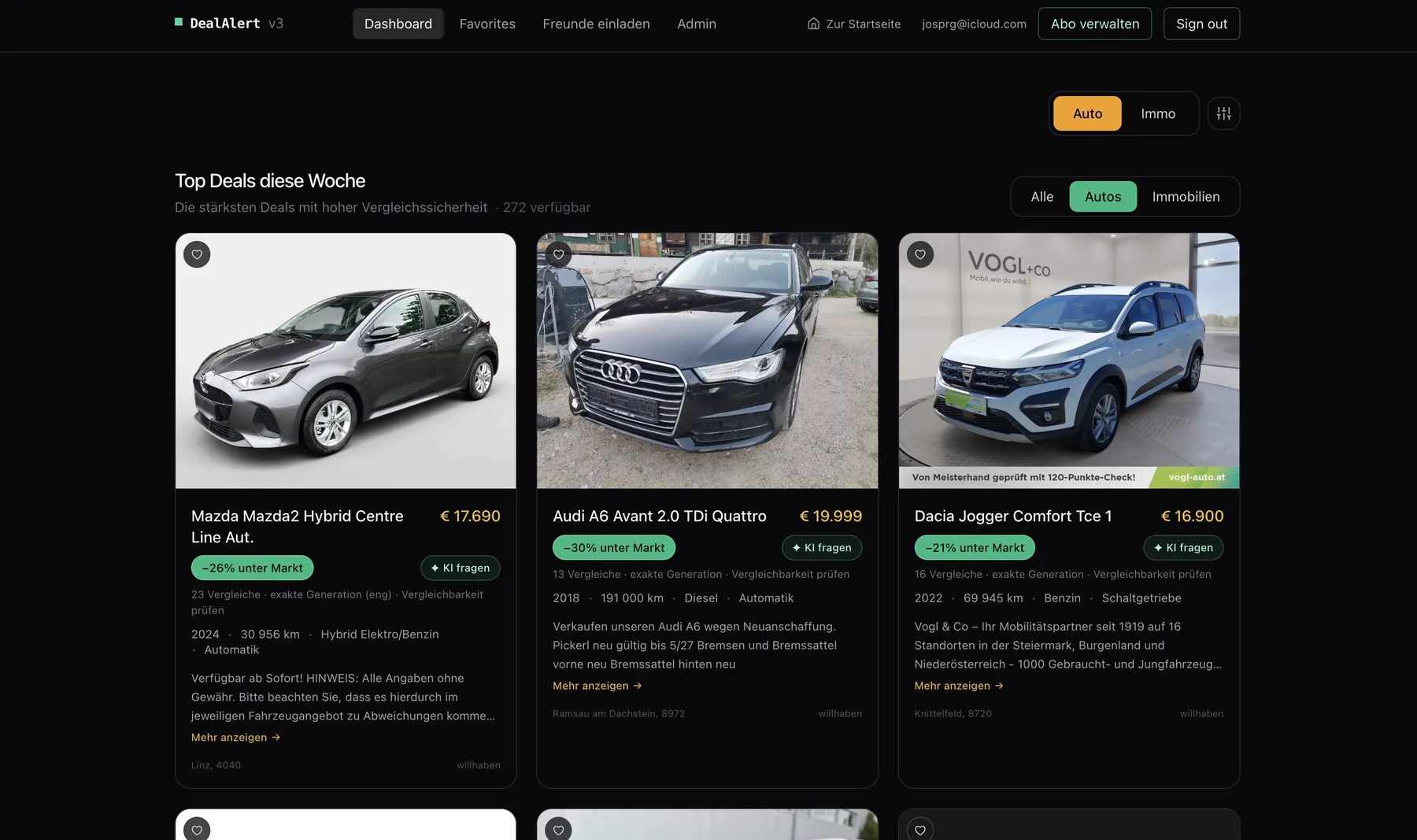The height and width of the screenshot is (840, 1417).
Task: Open the filter settings sliders icon
Action: [1223, 113]
